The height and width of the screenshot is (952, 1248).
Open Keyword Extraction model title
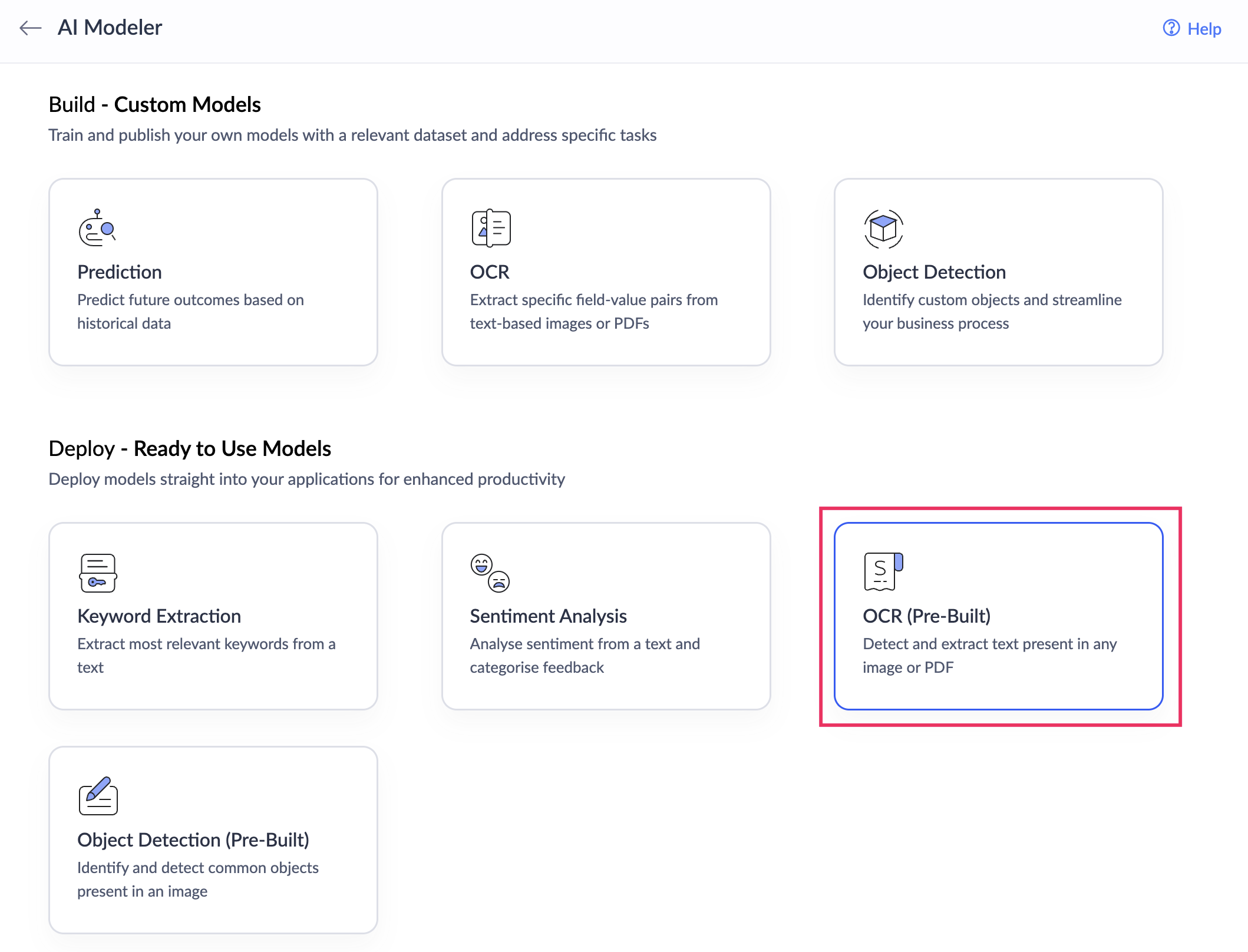click(x=159, y=616)
